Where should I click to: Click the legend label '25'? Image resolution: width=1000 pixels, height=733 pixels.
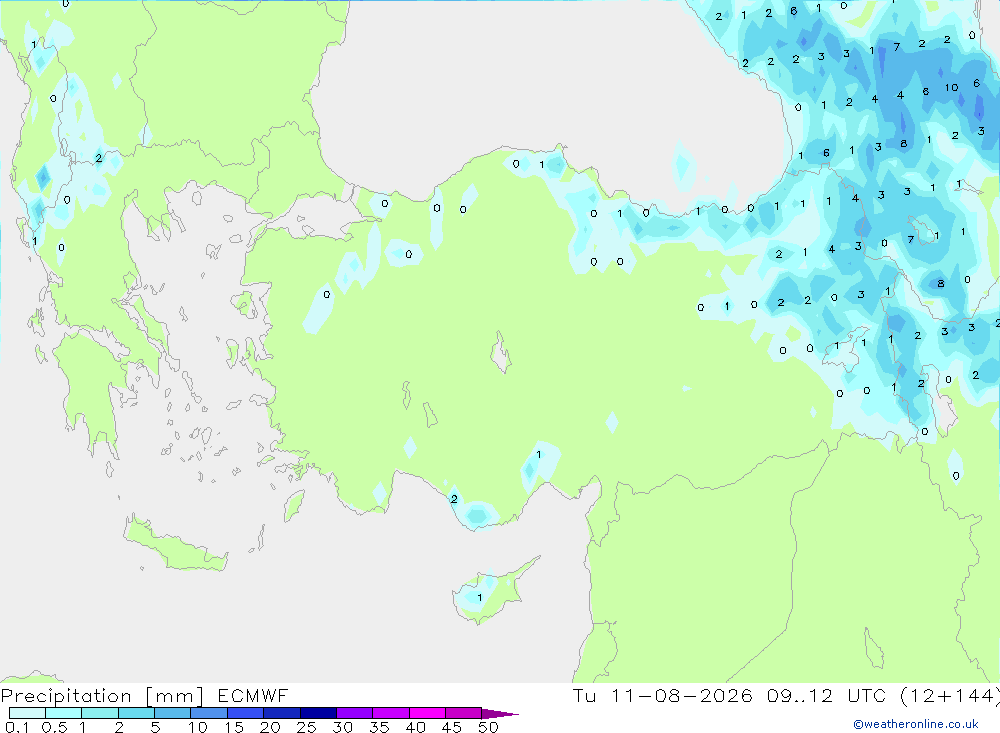pos(307,727)
